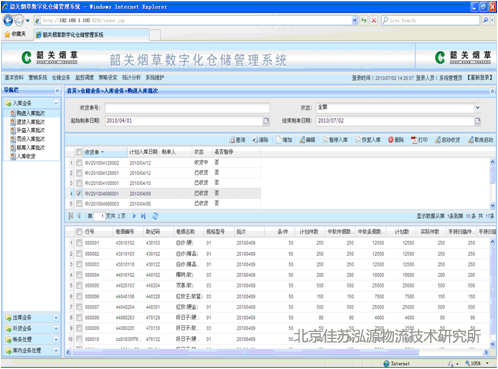Click the horizontal scrollbar of the detail grid
The height and width of the screenshot is (369, 498).
coord(245,352)
